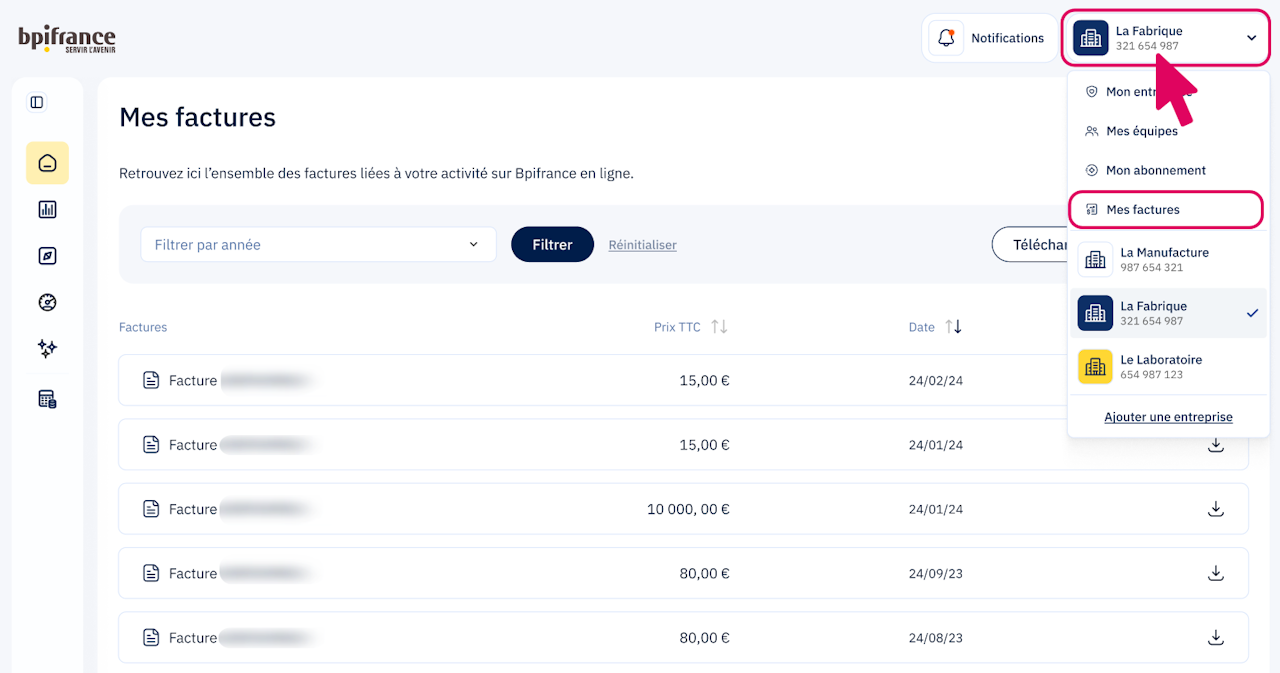Select La Fabrique in company list
Screen dimensions: 1280x673
pyautogui.click(x=1168, y=313)
